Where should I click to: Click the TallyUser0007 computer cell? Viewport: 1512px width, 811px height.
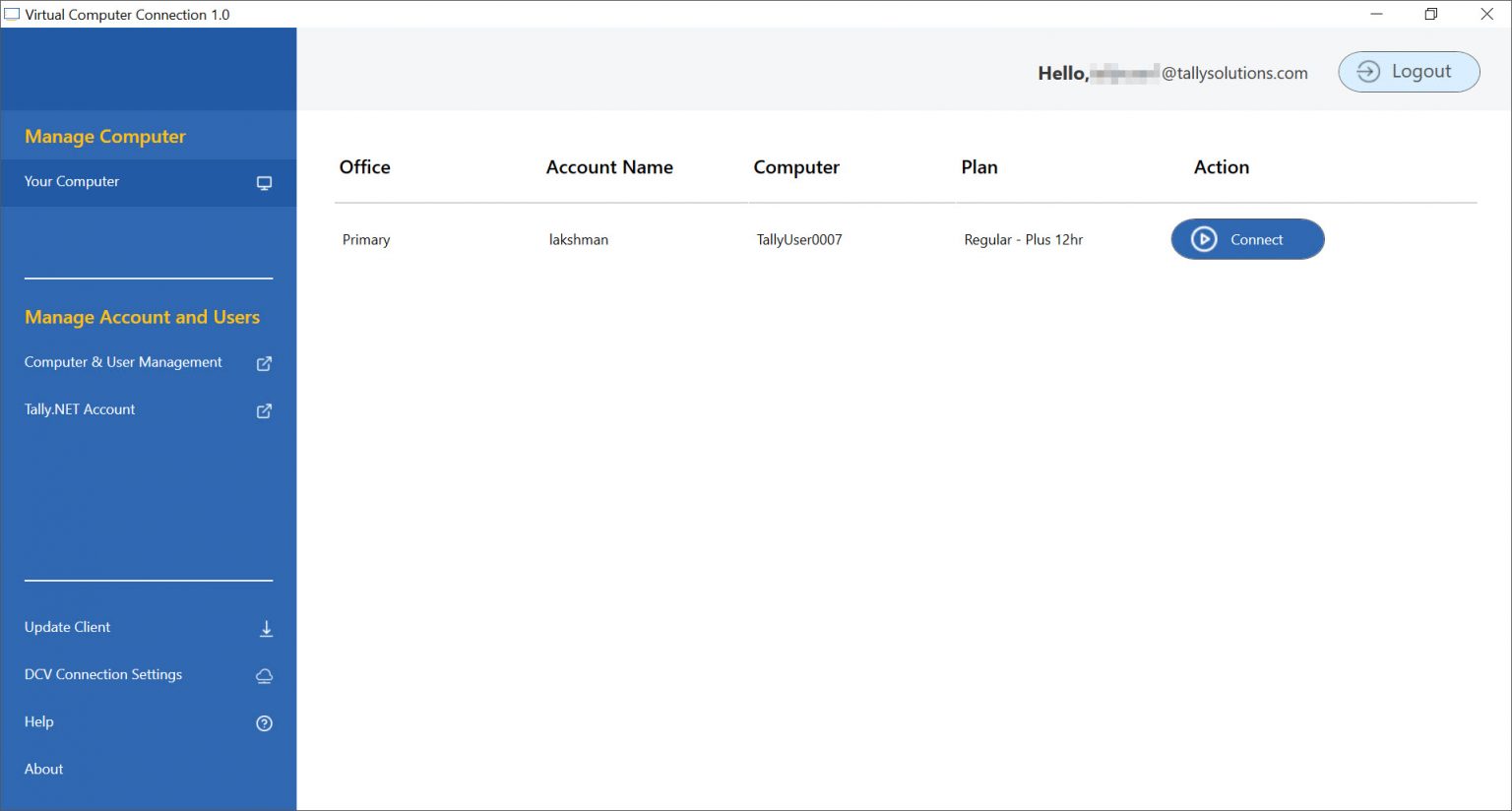(x=799, y=239)
